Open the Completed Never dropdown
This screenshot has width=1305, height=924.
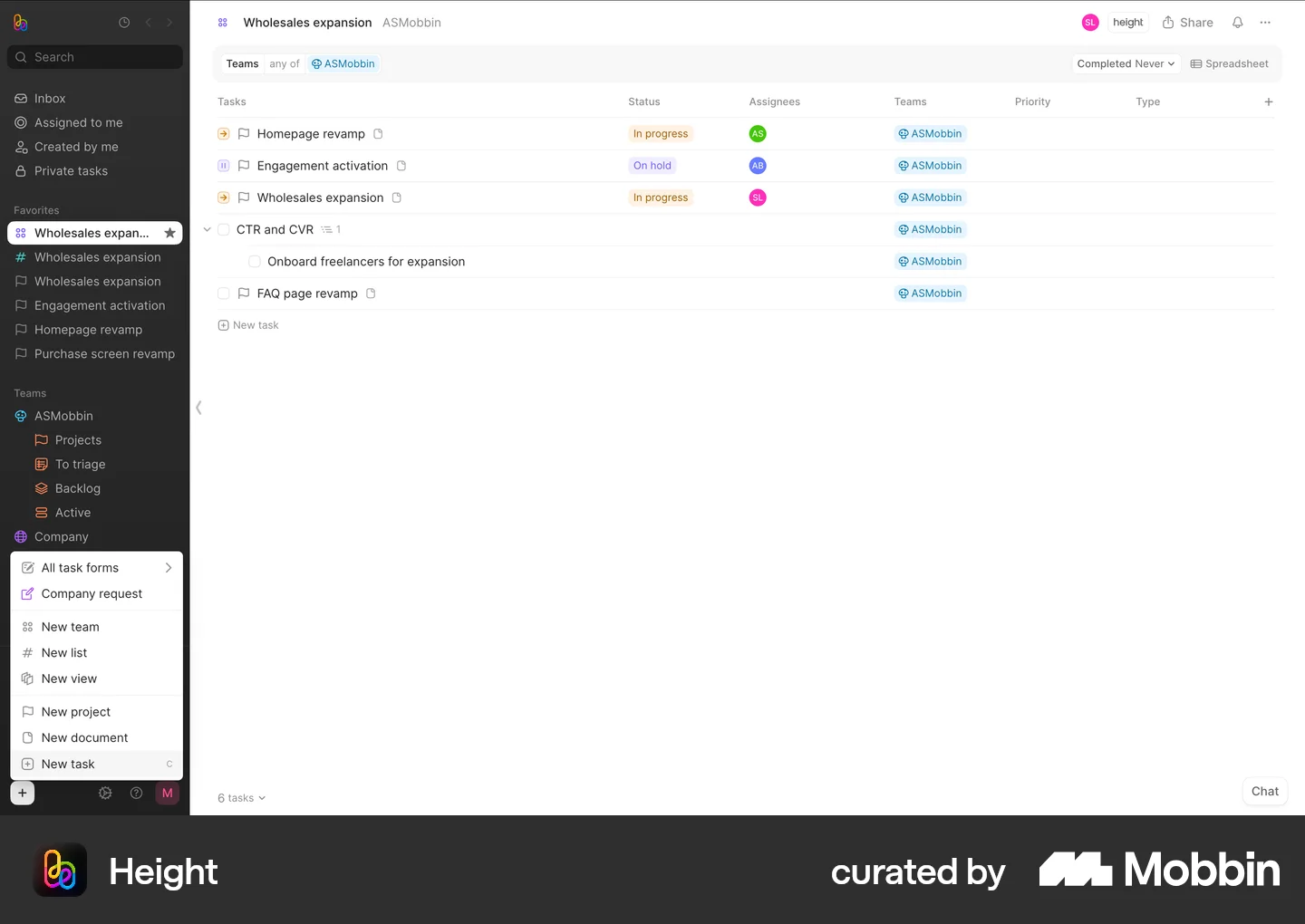[x=1126, y=63]
